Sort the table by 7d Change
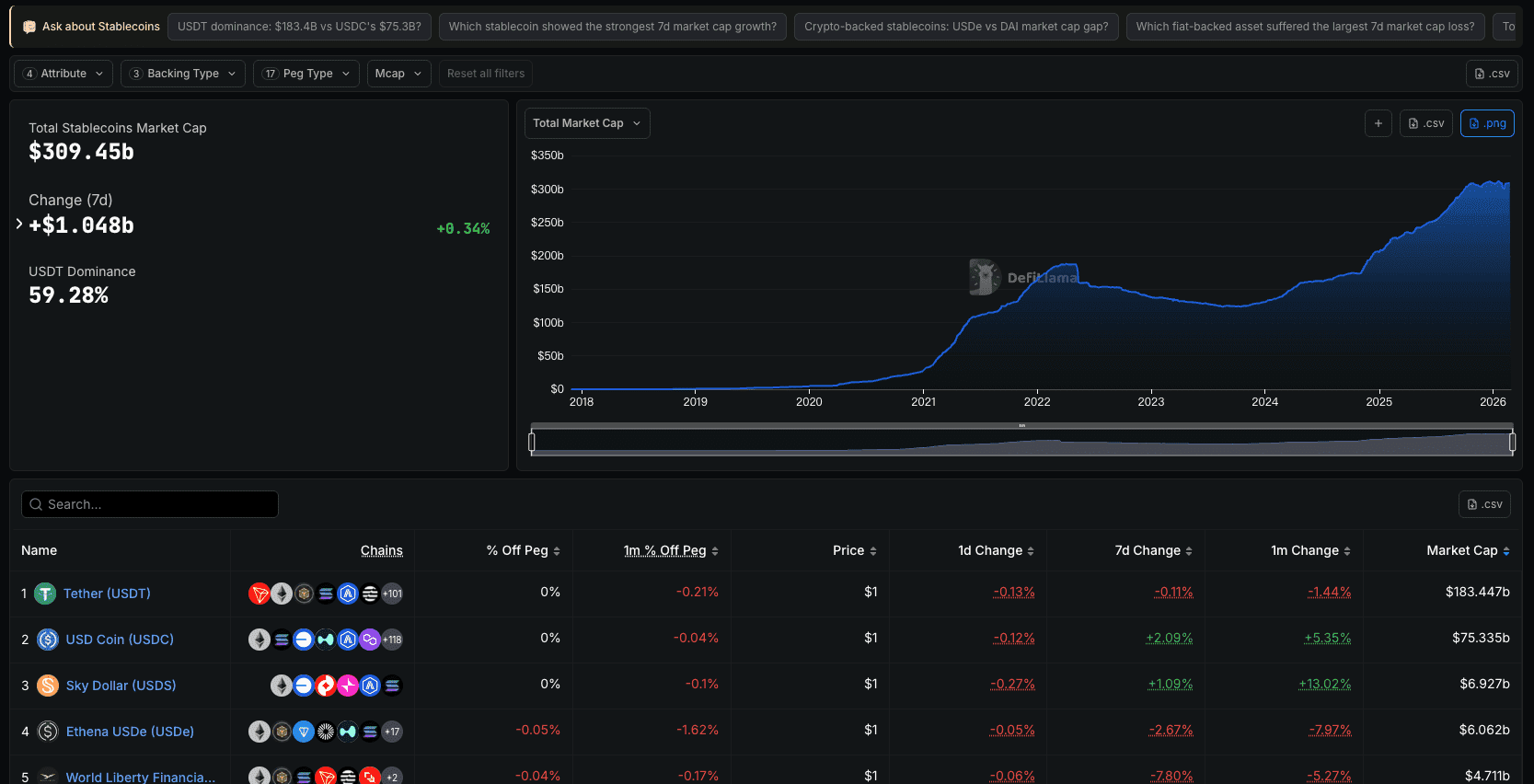This screenshot has width=1534, height=784. (x=1153, y=550)
